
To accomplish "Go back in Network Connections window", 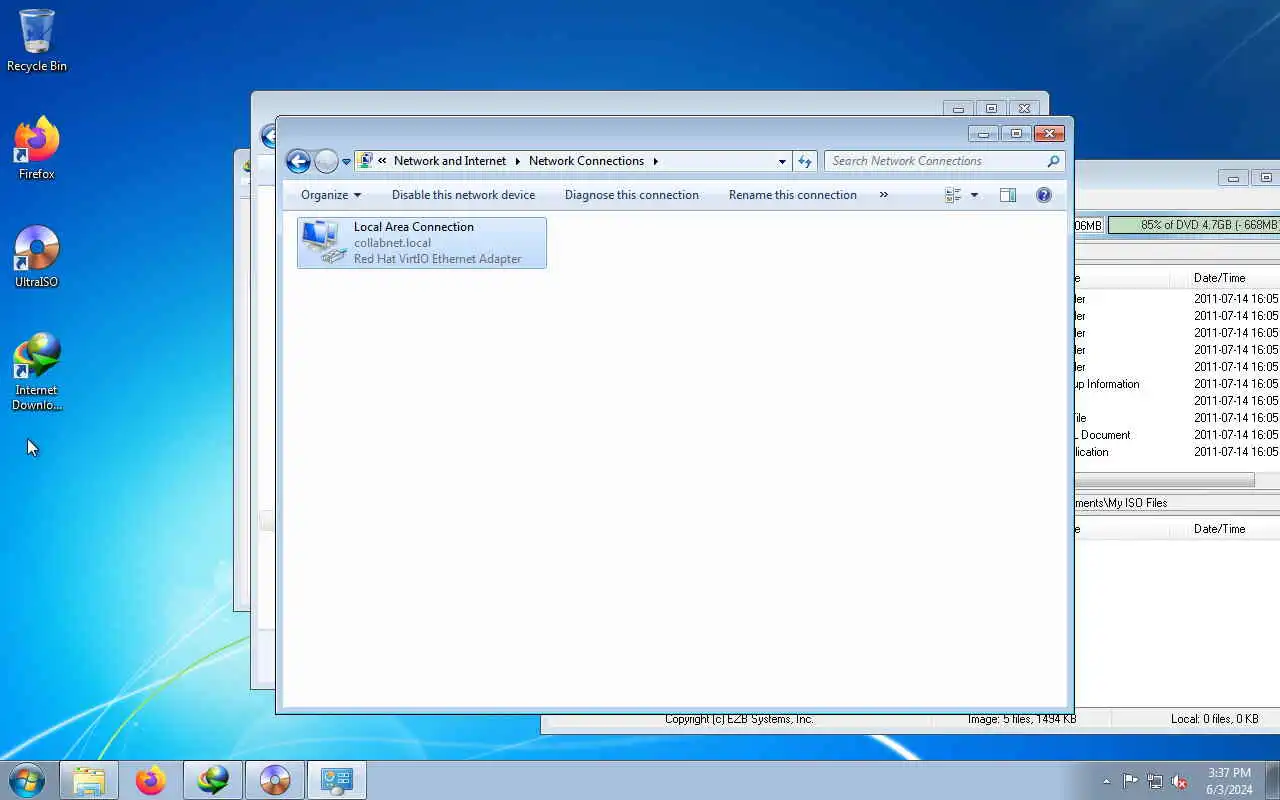I will tap(298, 161).
